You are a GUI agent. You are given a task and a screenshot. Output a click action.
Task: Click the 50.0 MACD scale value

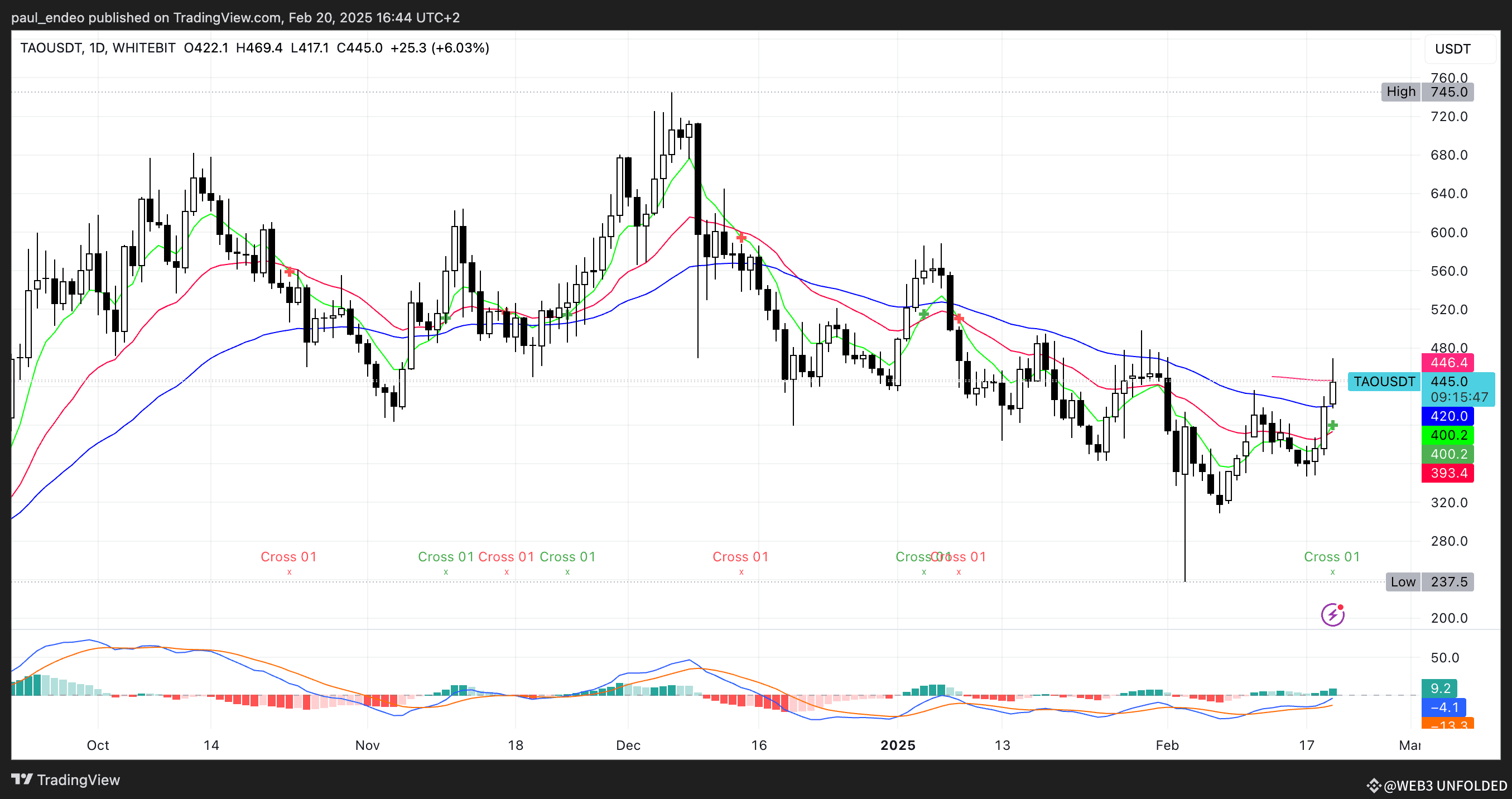coord(1445,657)
